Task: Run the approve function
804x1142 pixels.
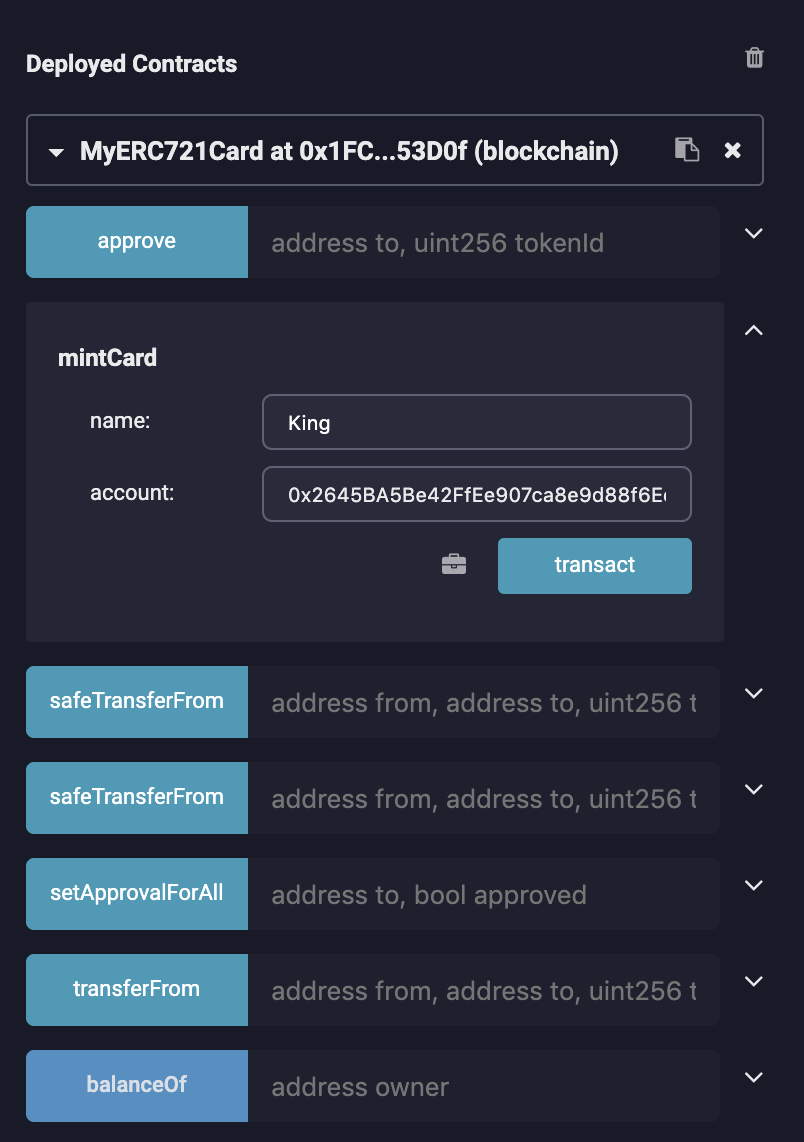Action: pyautogui.click(x=137, y=242)
